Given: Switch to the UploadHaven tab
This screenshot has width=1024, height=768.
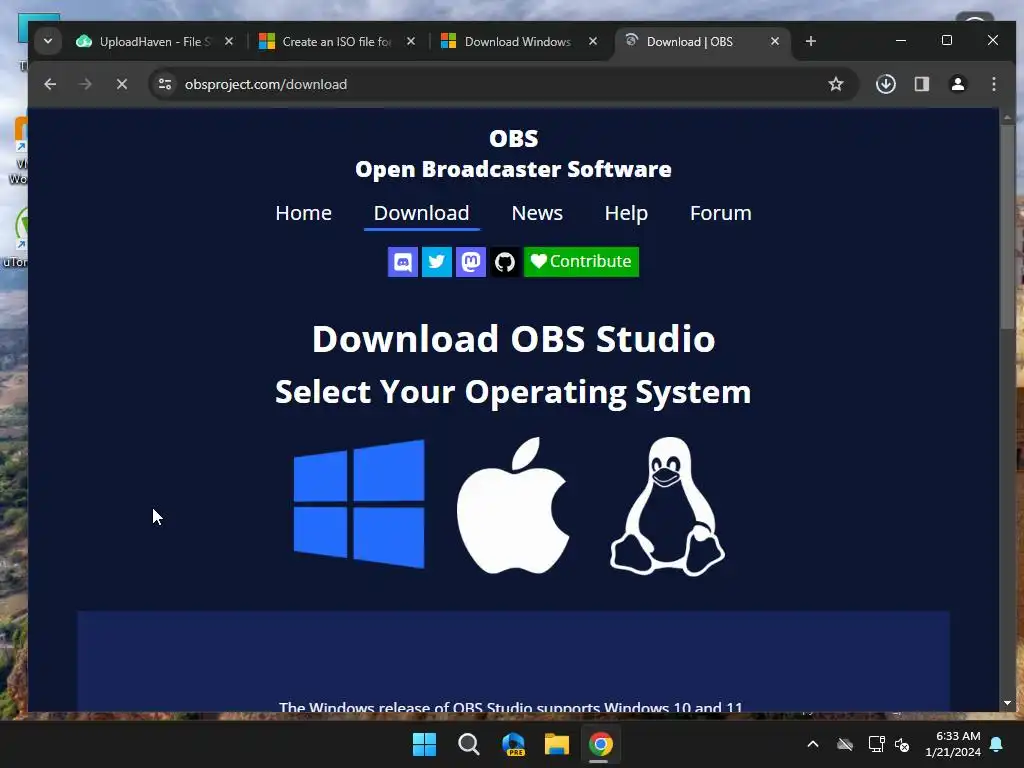Looking at the screenshot, I should [155, 42].
